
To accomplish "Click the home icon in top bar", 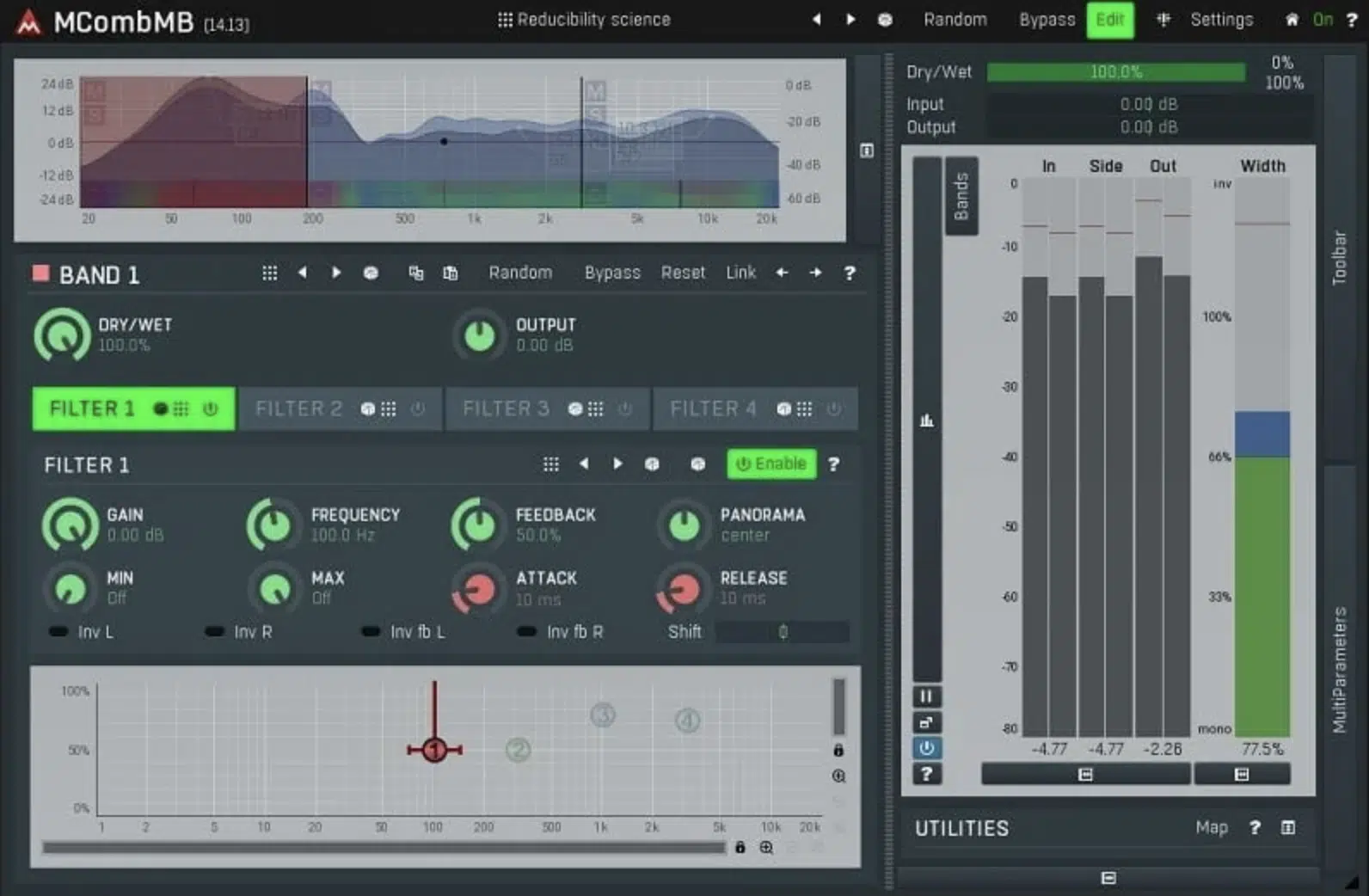I will point(1292,19).
